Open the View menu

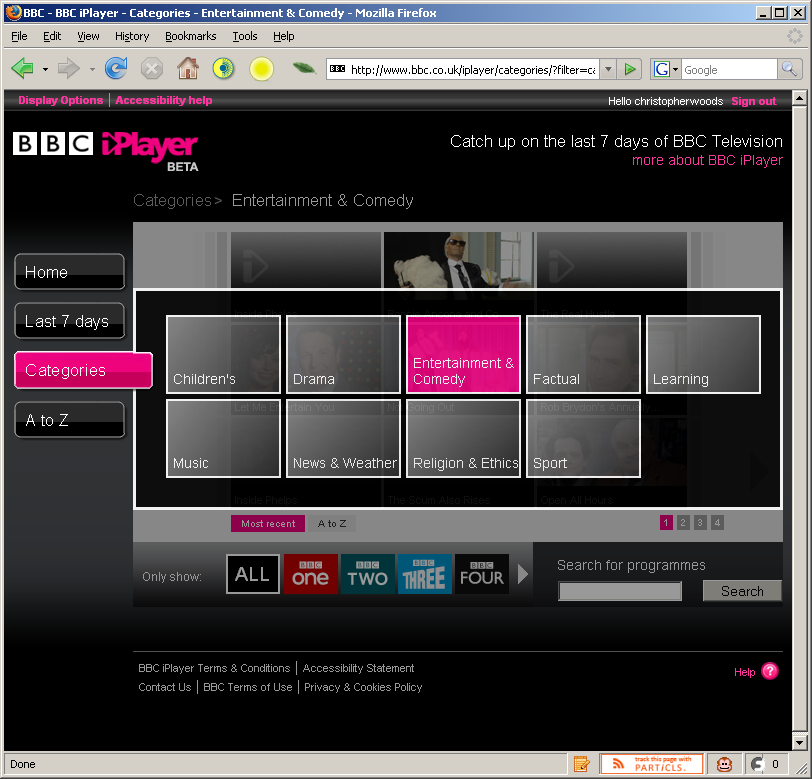[88, 36]
